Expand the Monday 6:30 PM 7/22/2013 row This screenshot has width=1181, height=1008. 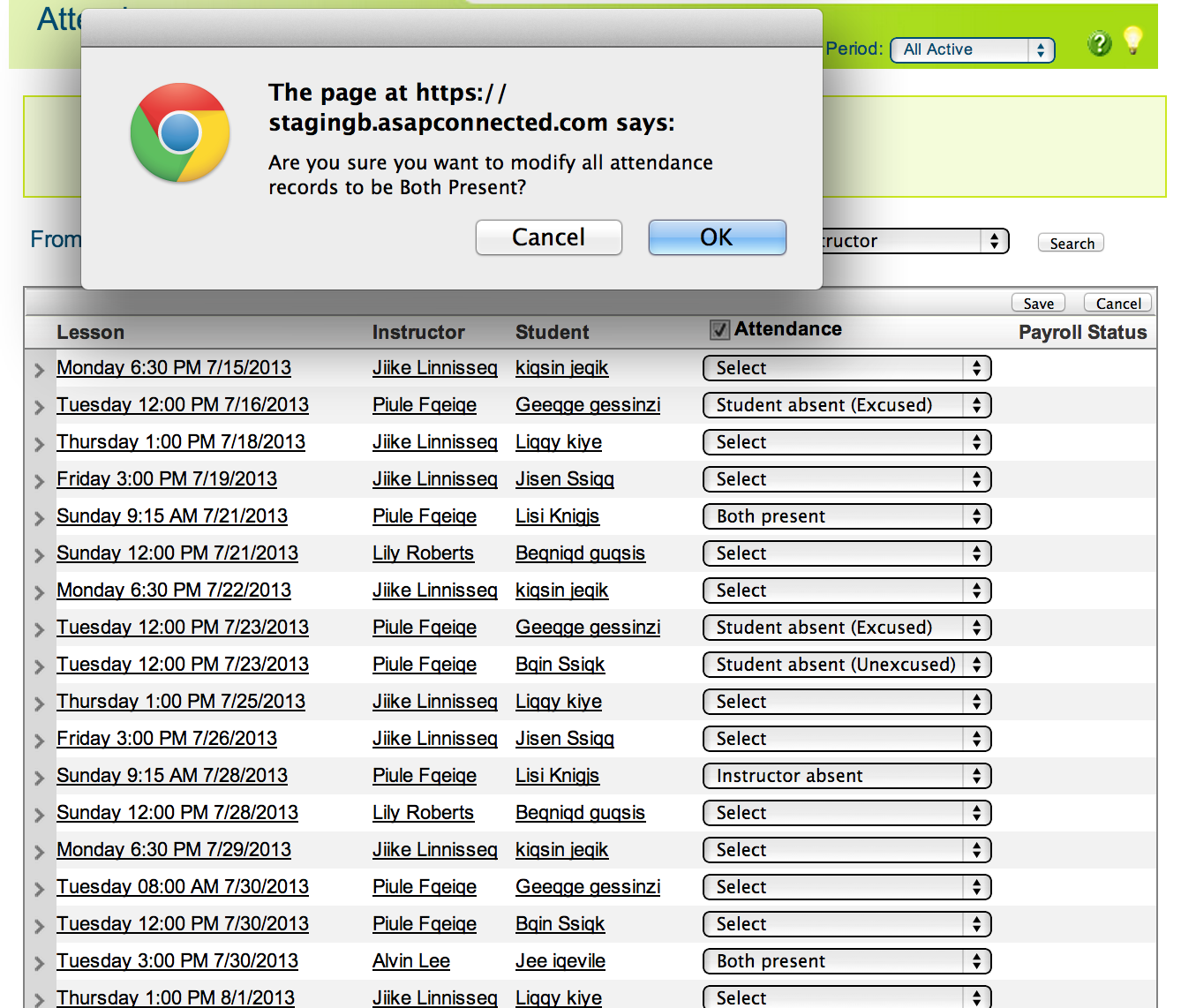point(39,592)
